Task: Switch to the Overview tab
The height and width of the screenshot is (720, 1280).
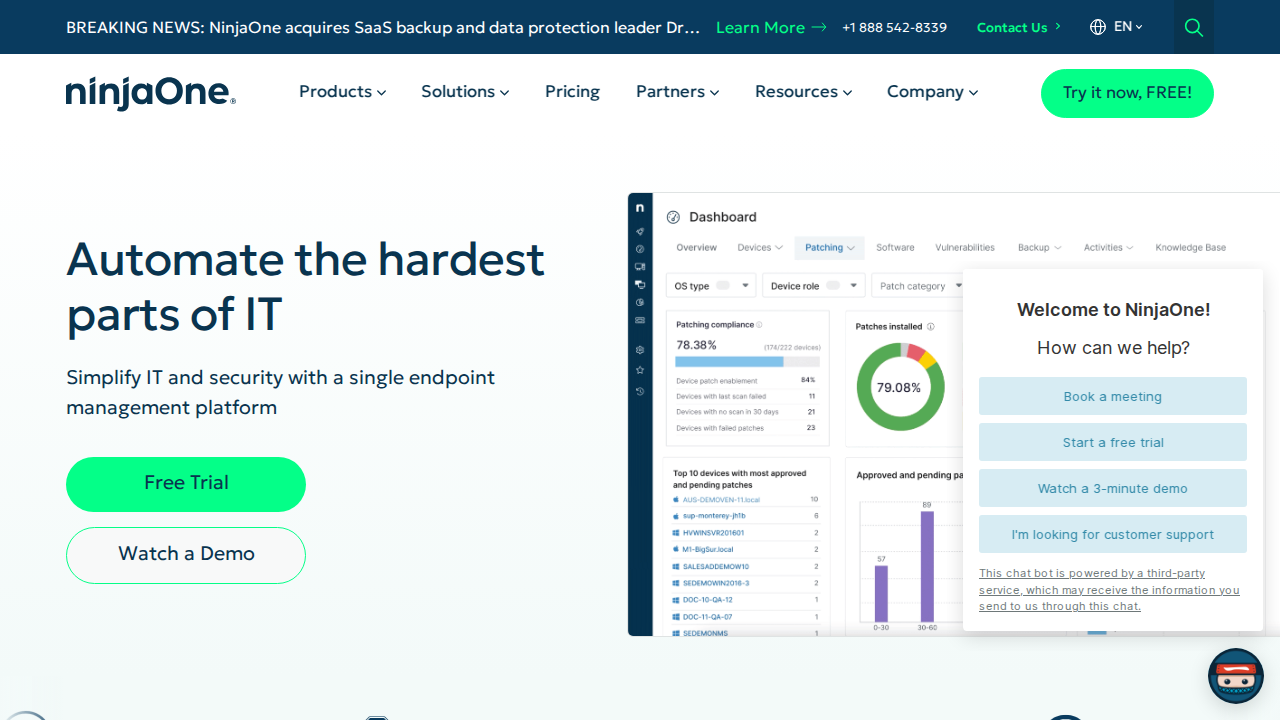Action: 696,248
